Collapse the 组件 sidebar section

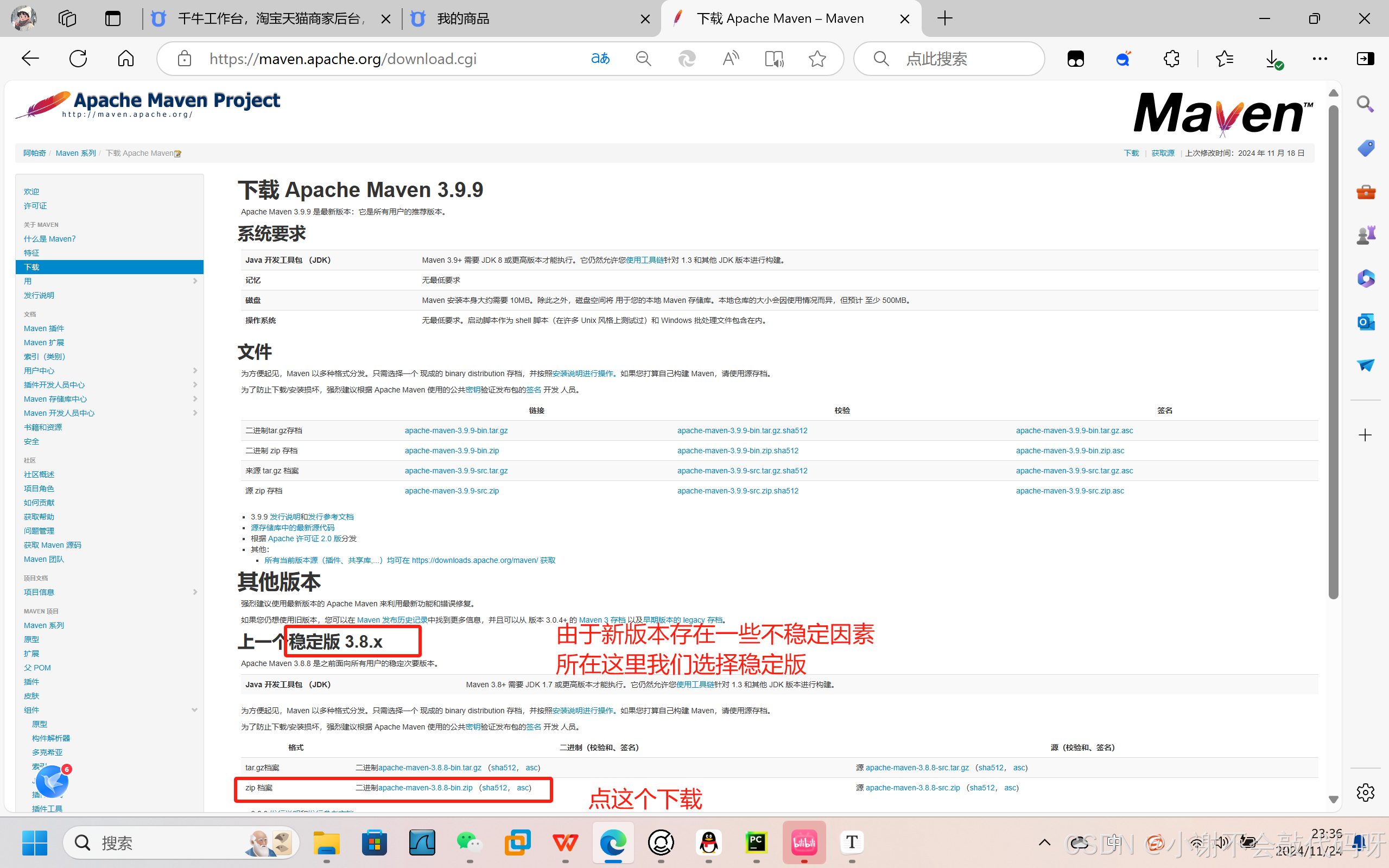(194, 710)
